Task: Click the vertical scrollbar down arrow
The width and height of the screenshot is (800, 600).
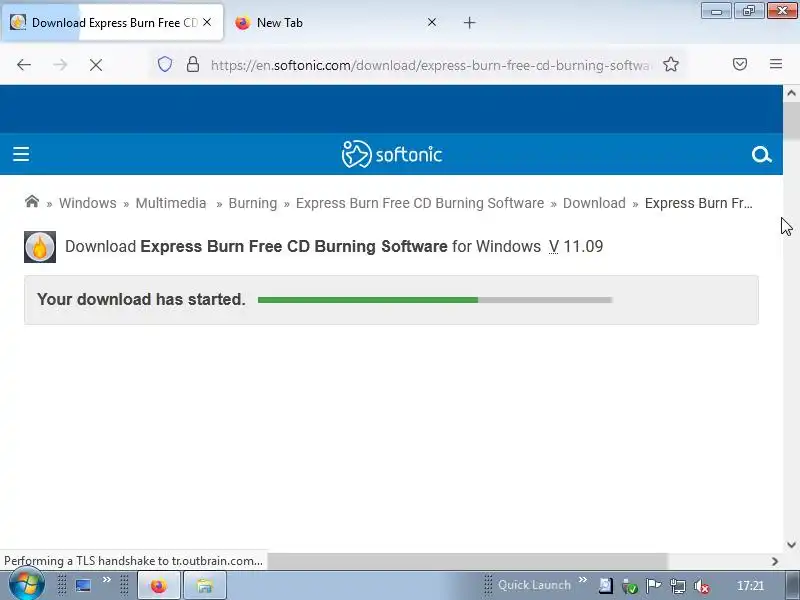Action: pyautogui.click(x=791, y=544)
